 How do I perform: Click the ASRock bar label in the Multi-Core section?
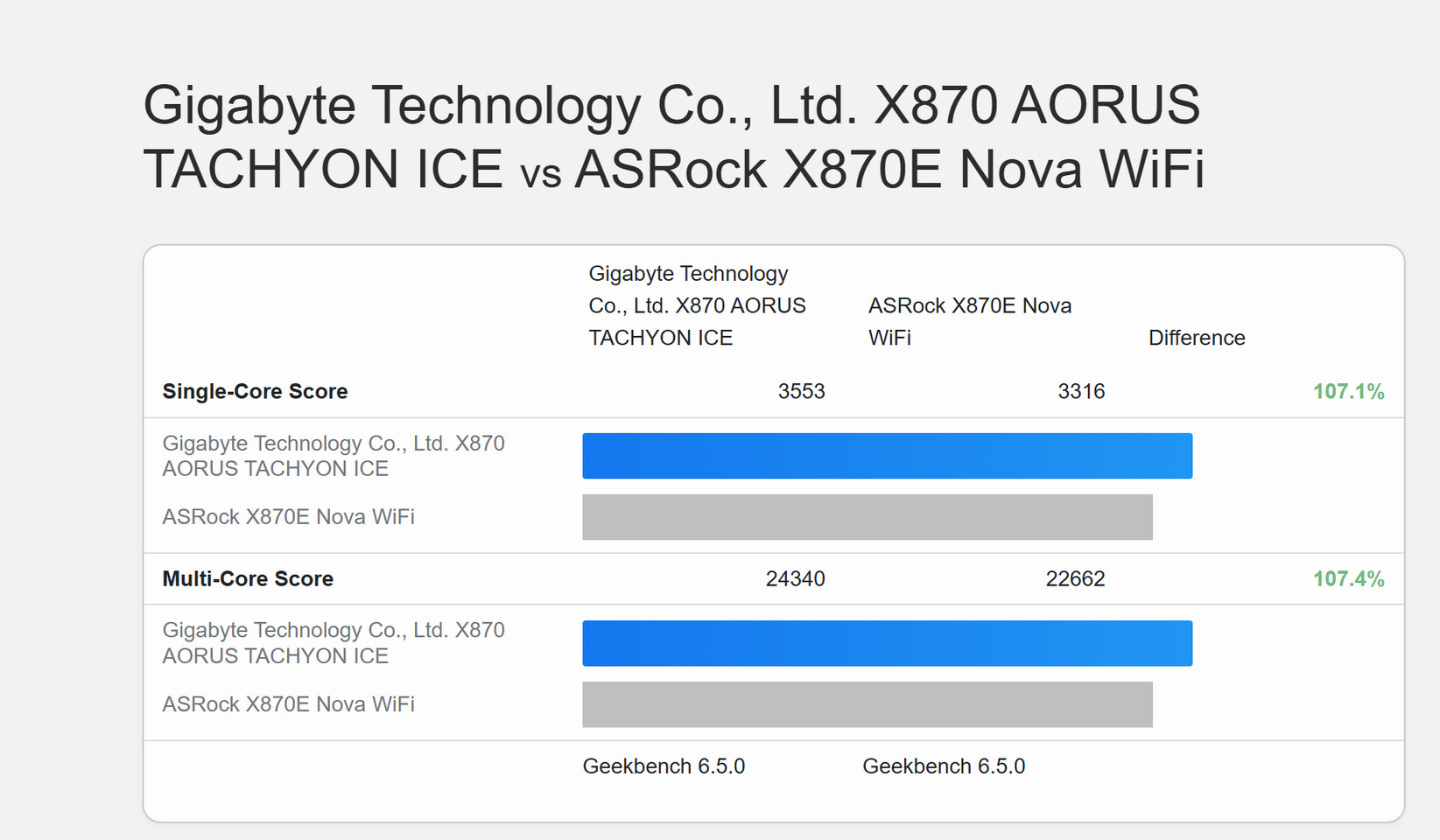[x=288, y=704]
